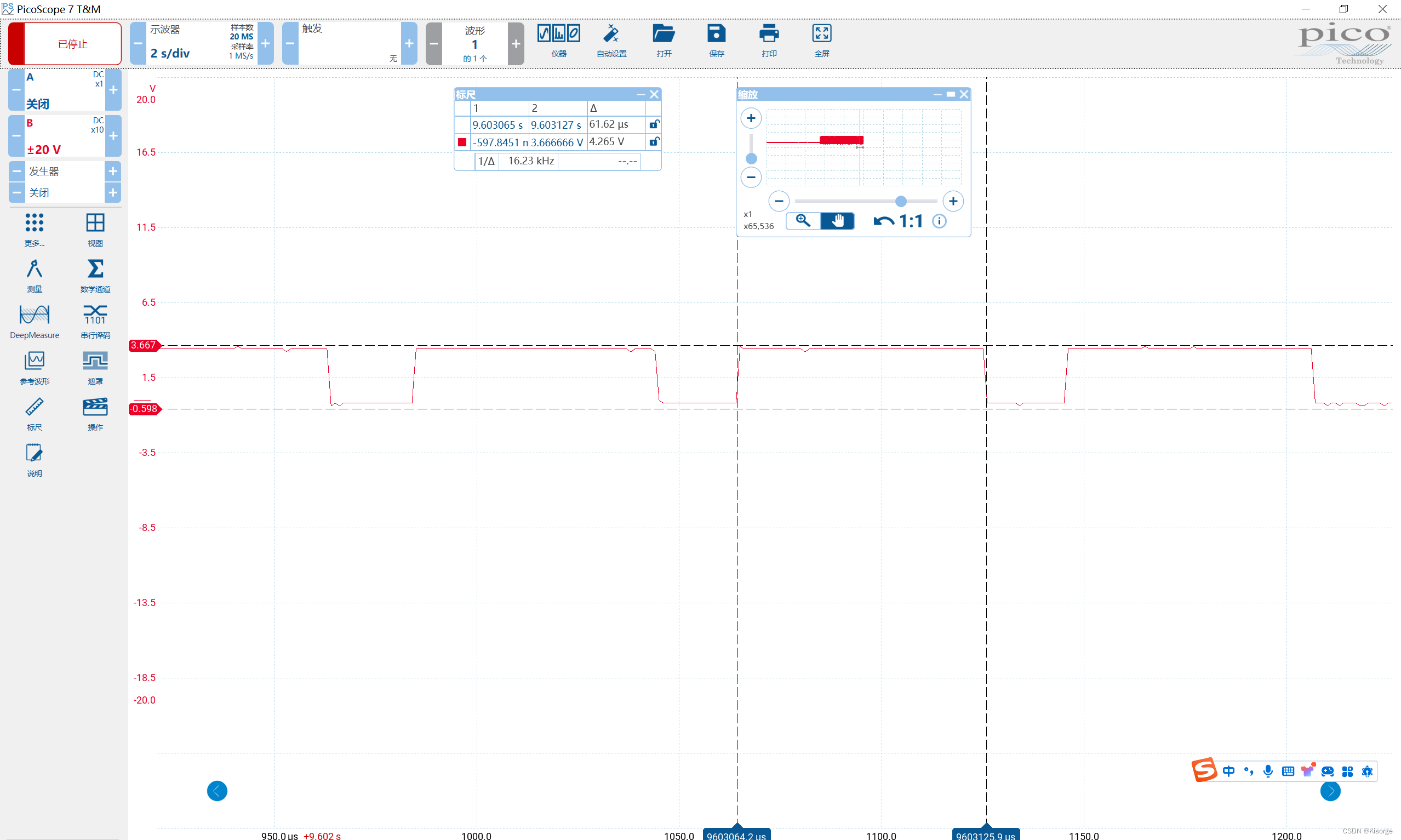Open the Actions tool

95,414
